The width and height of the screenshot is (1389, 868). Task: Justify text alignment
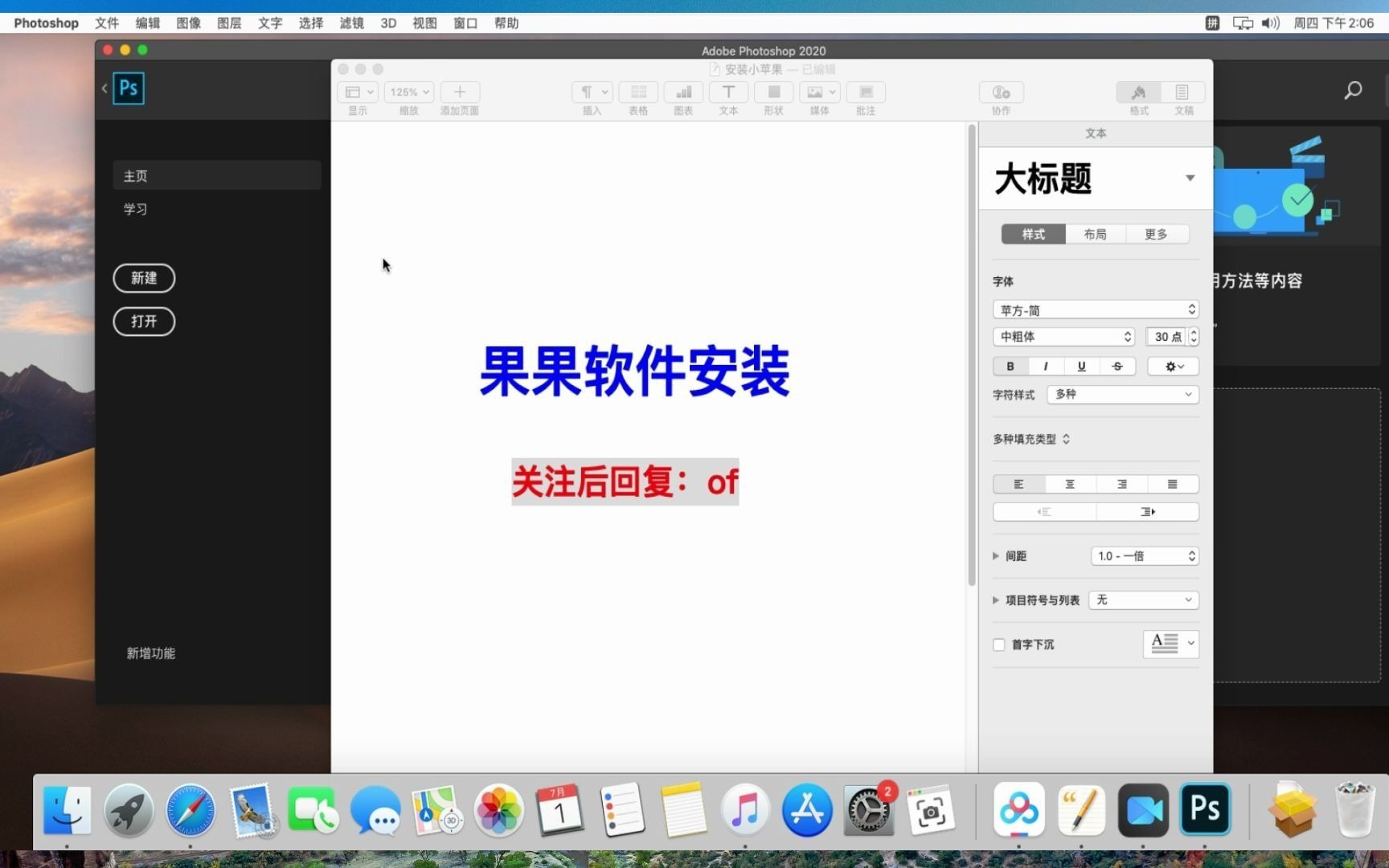1173,484
